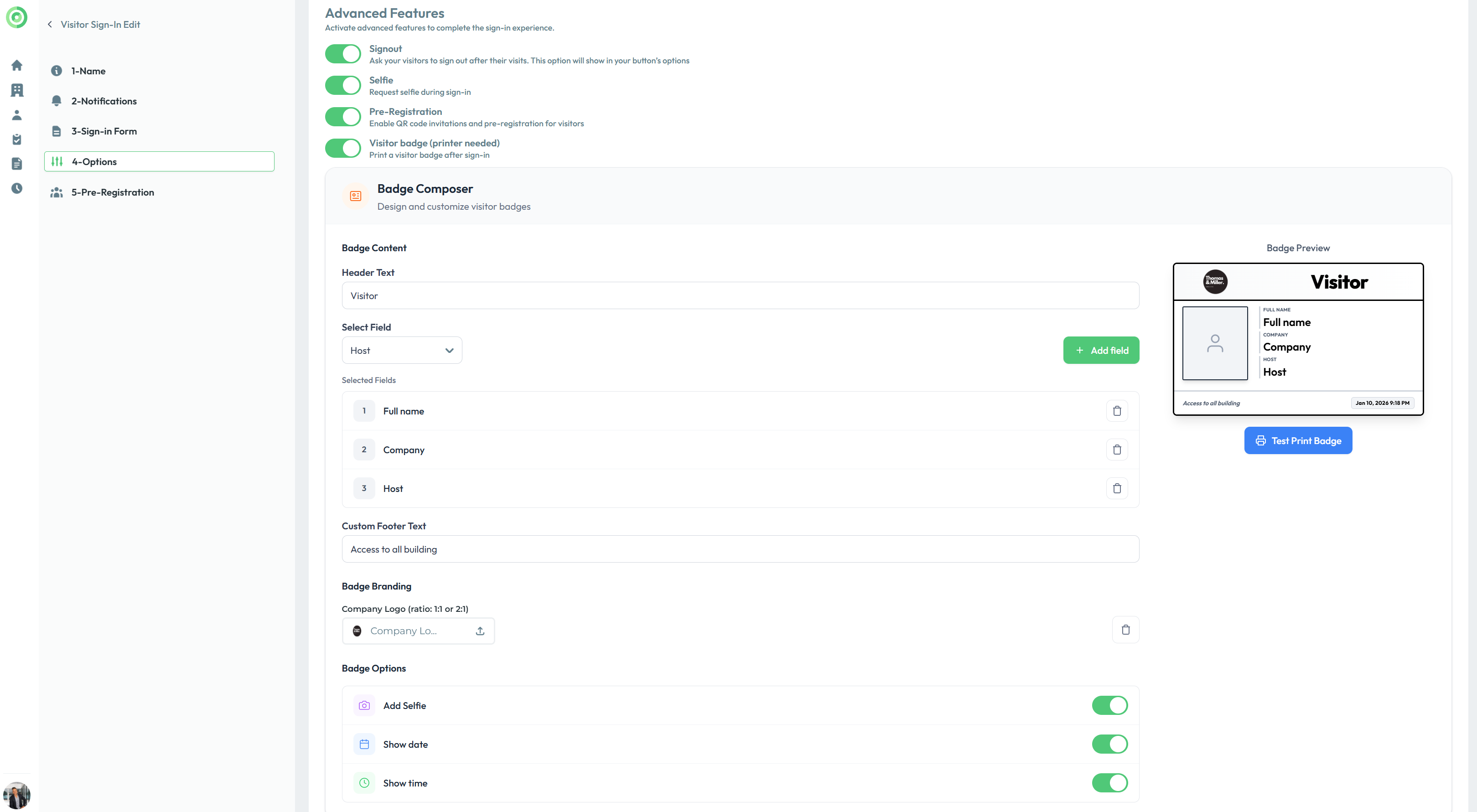
Task: Delete the uploaded company logo
Action: click(x=1125, y=630)
